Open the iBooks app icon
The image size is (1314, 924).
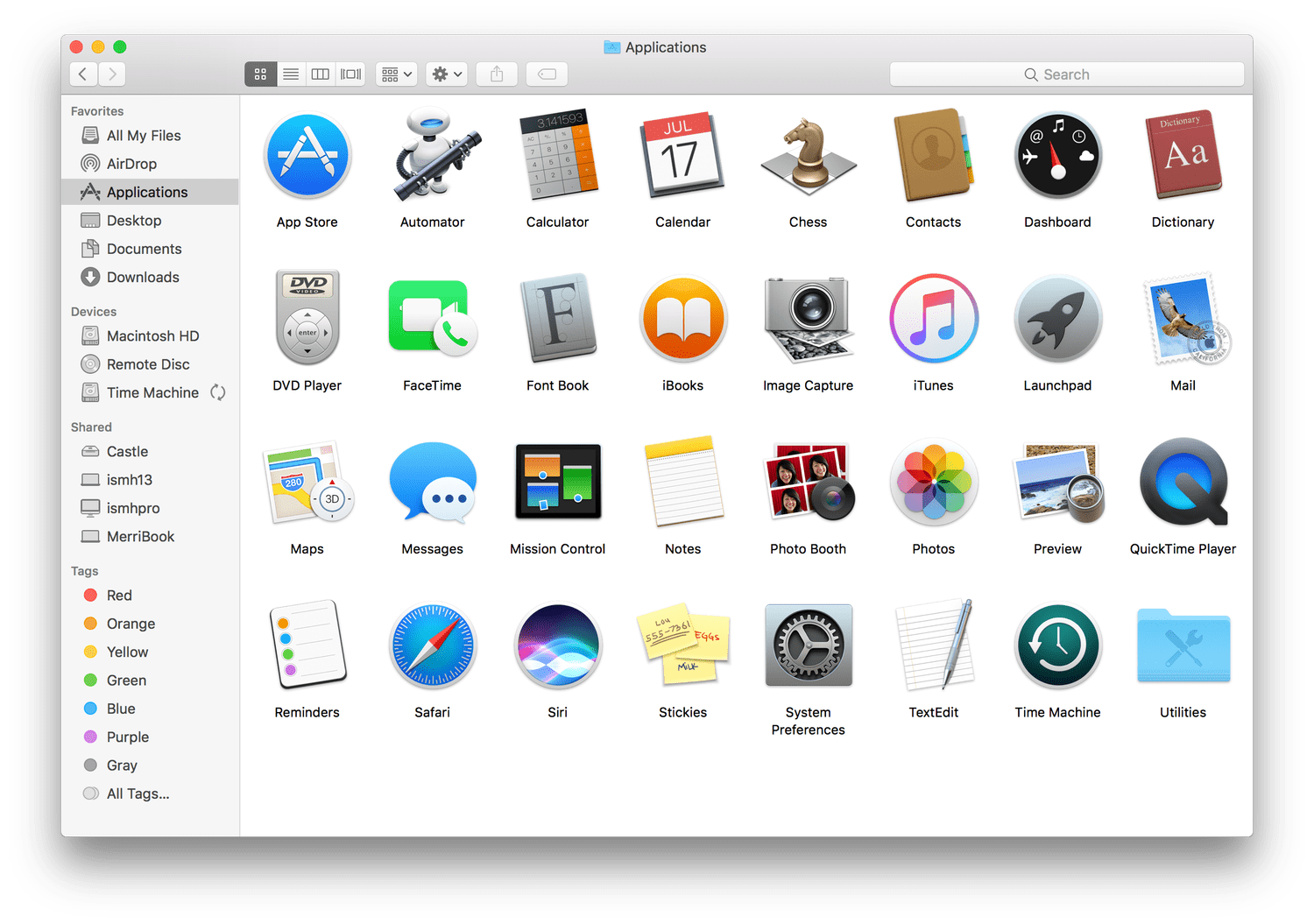pos(683,318)
